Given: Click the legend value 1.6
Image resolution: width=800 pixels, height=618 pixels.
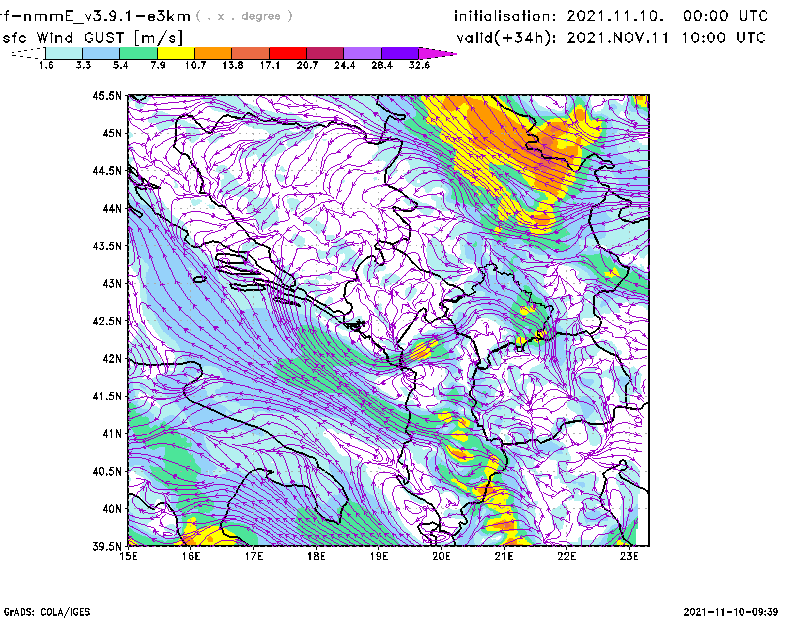Looking at the screenshot, I should pyautogui.click(x=46, y=65).
